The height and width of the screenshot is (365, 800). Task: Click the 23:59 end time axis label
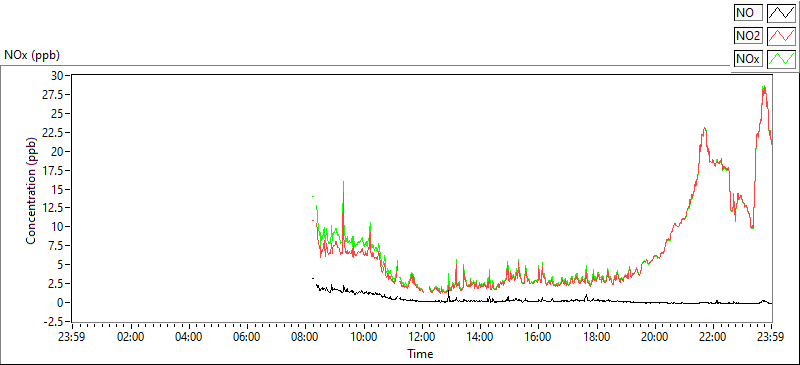[x=771, y=337]
